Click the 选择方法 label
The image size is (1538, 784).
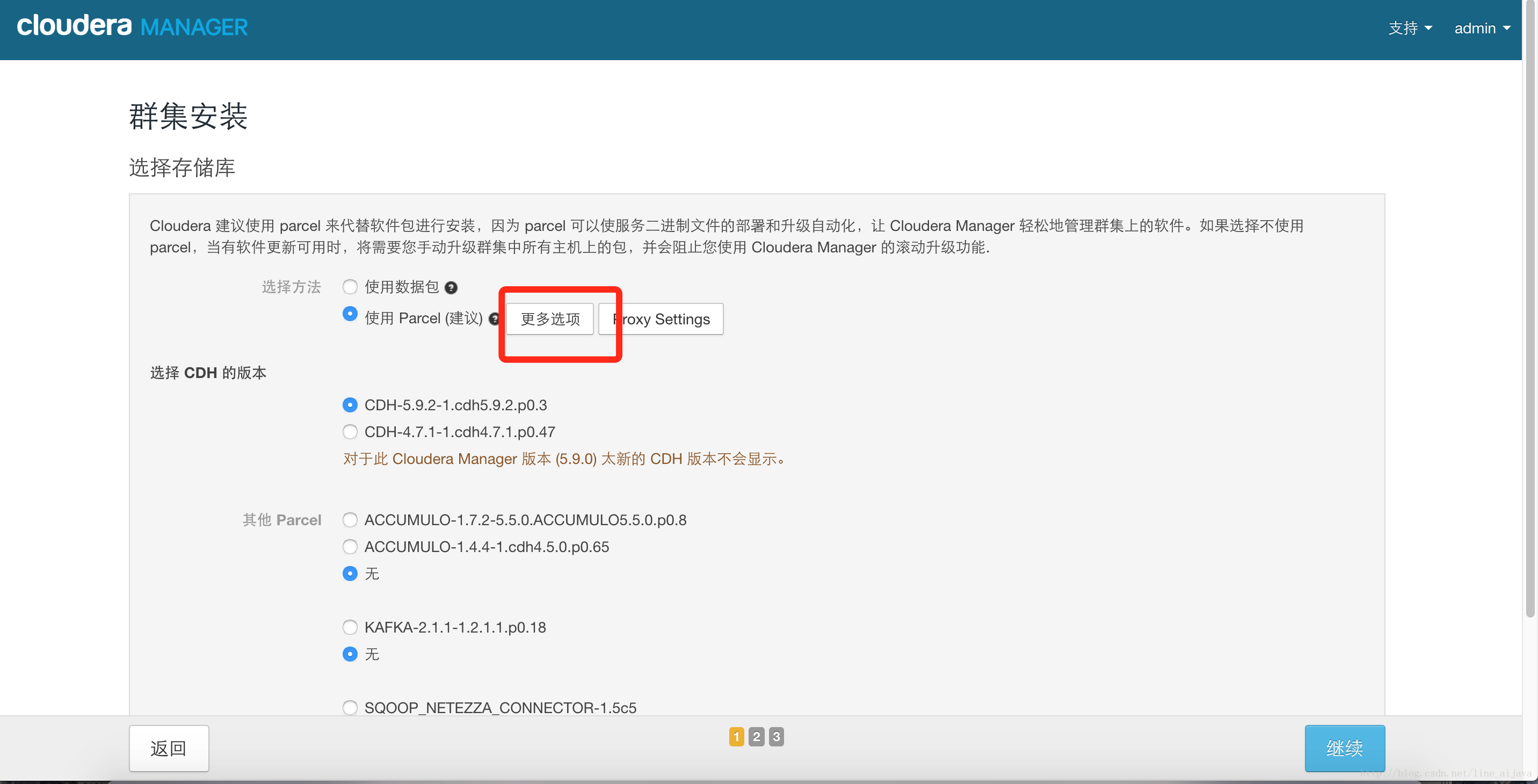(x=292, y=287)
